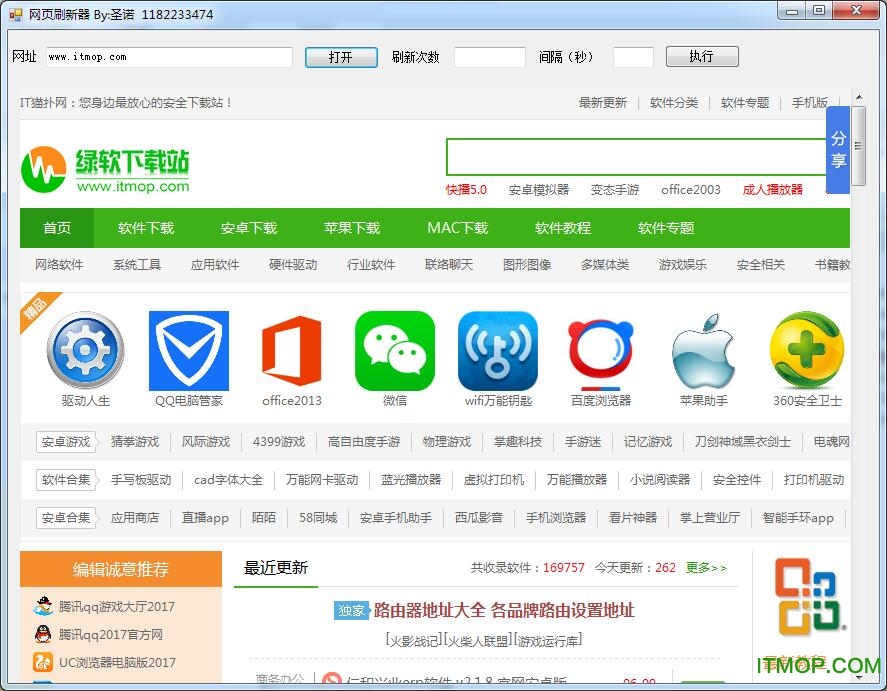Image resolution: width=887 pixels, height=691 pixels.
Task: Switch to 苹果下载 nav tab
Action: tap(352, 228)
